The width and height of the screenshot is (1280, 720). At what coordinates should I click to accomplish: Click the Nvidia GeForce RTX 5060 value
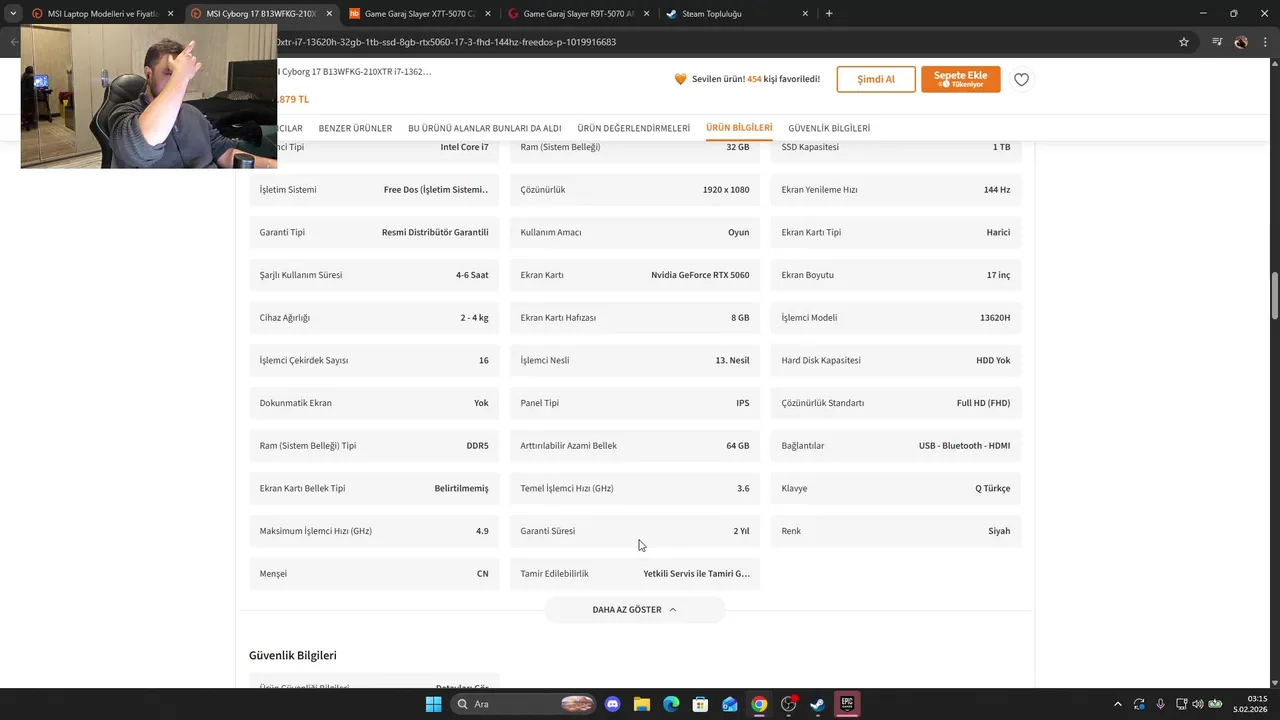(x=700, y=275)
